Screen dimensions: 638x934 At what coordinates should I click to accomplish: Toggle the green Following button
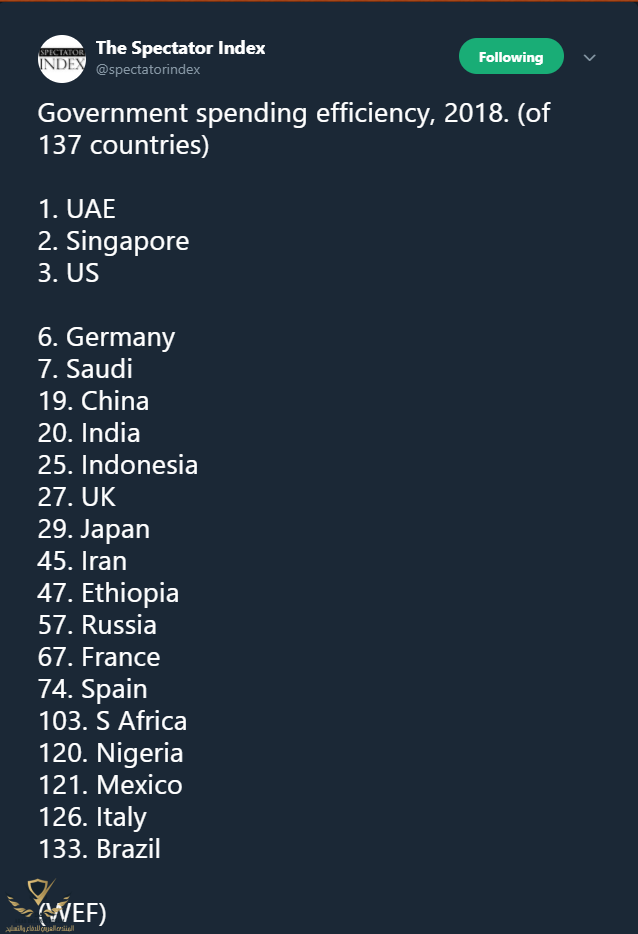(511, 57)
